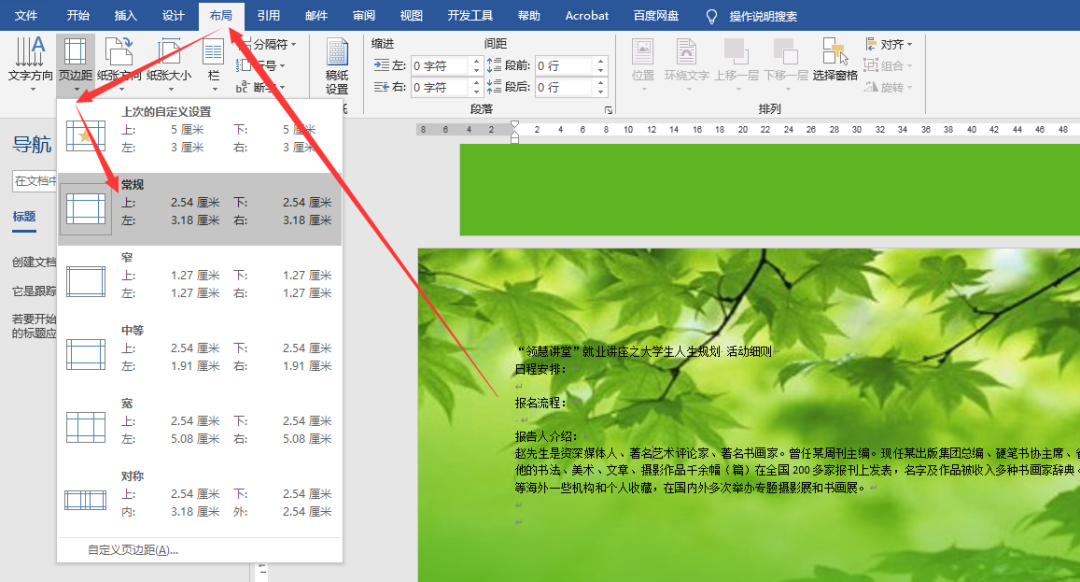Switch to the 帮助 help tab
This screenshot has height=582, width=1080.
[x=529, y=15]
